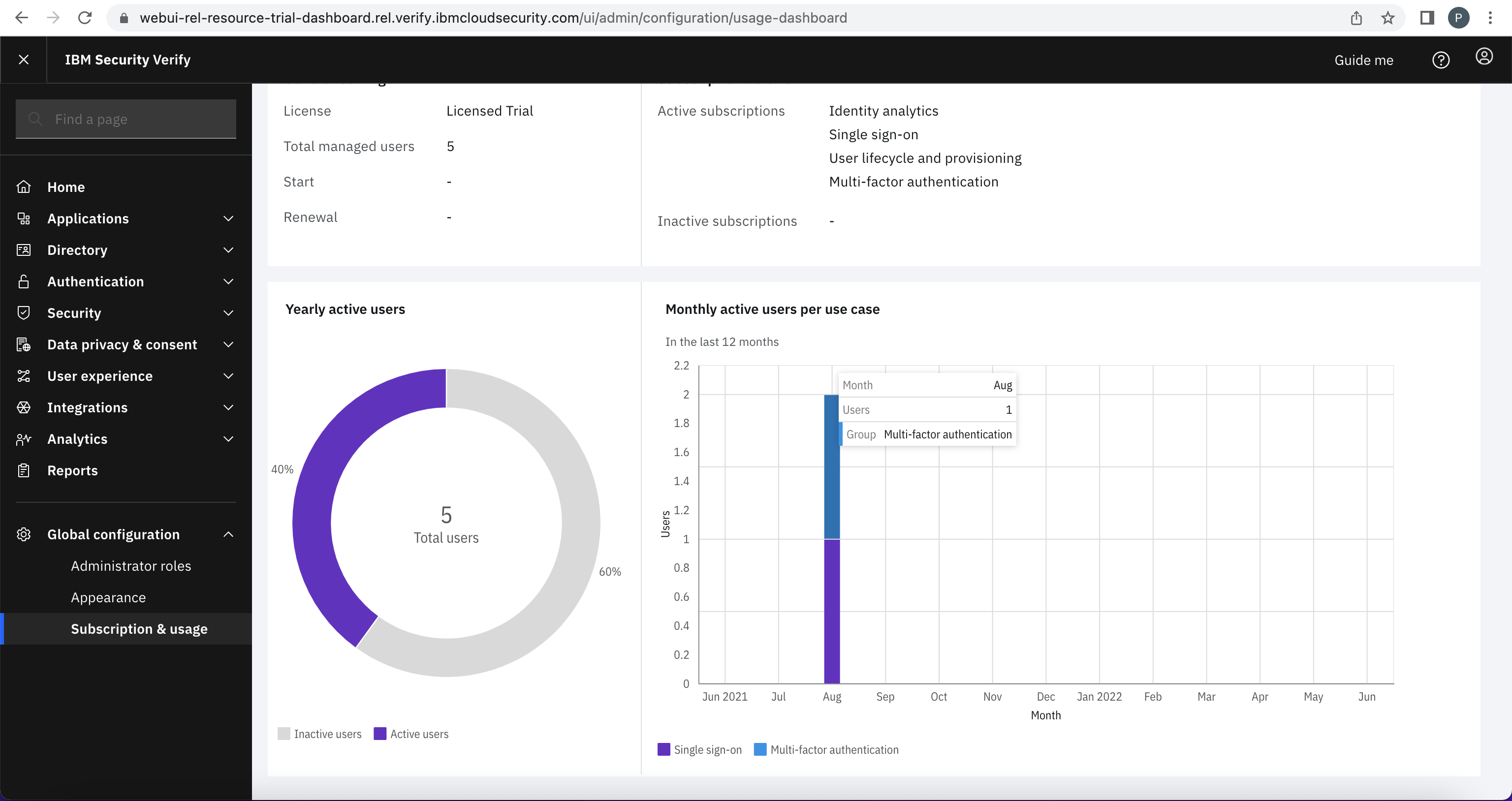Expand the Applications menu chevron
The height and width of the screenshot is (801, 1512).
tap(228, 218)
